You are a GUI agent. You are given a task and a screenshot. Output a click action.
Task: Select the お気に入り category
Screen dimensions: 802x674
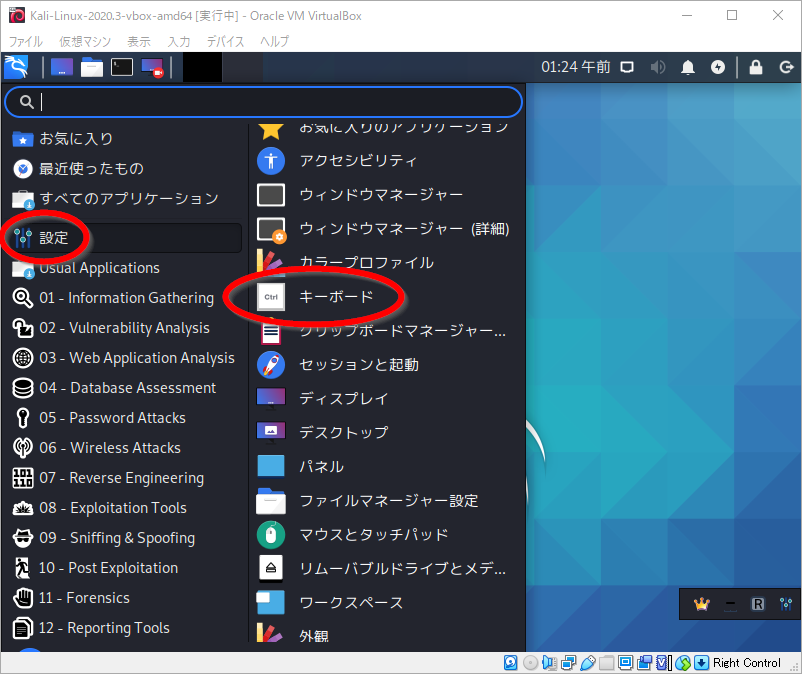(x=126, y=139)
